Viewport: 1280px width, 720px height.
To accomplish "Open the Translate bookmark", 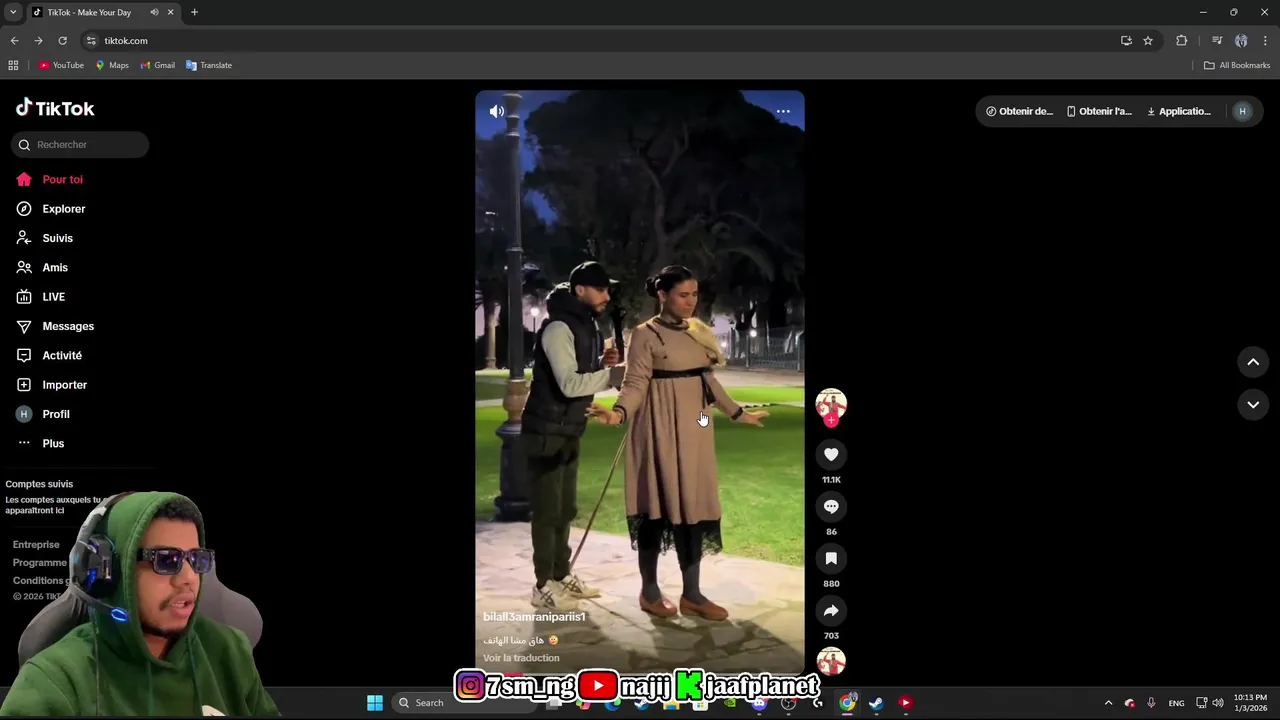I will 209,65.
